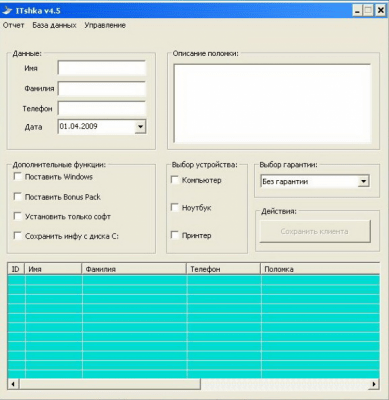Click inside the Описание поломки text area
389x400 pixels.
(272, 104)
